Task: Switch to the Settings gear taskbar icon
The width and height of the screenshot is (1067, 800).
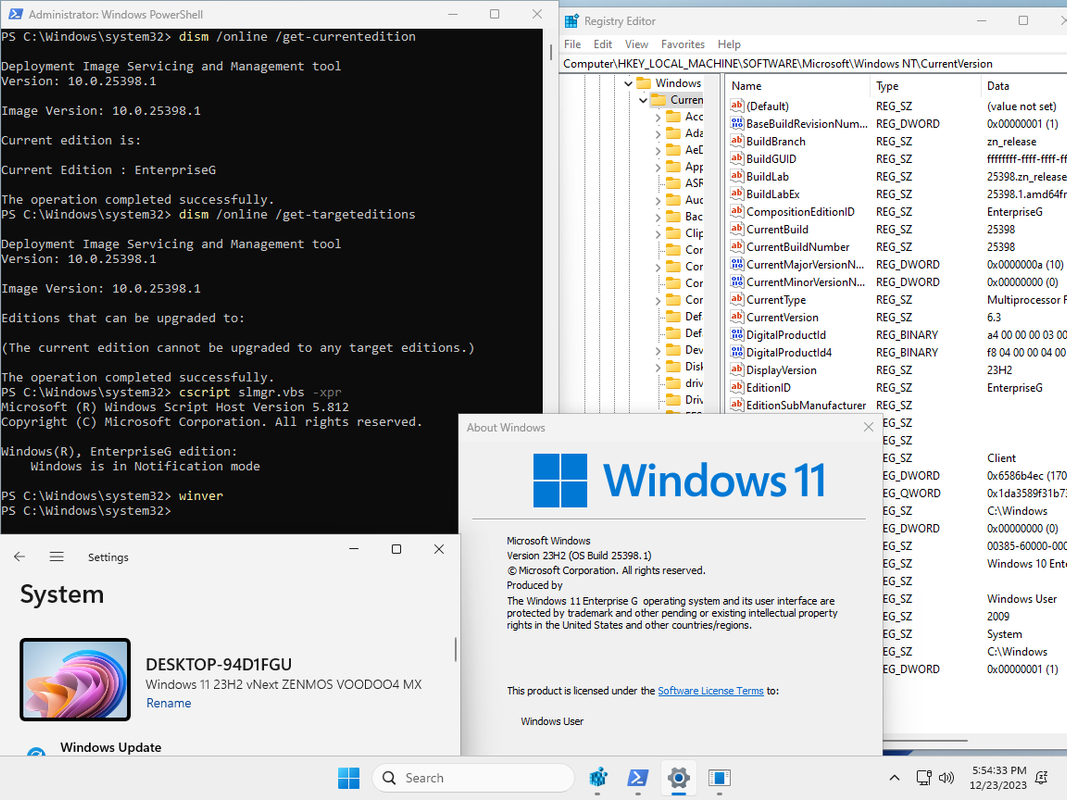Action: pos(678,778)
